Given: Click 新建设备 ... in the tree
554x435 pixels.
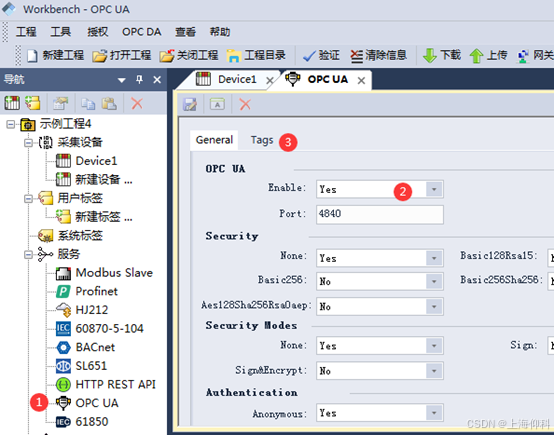Looking at the screenshot, I should pos(94,180).
